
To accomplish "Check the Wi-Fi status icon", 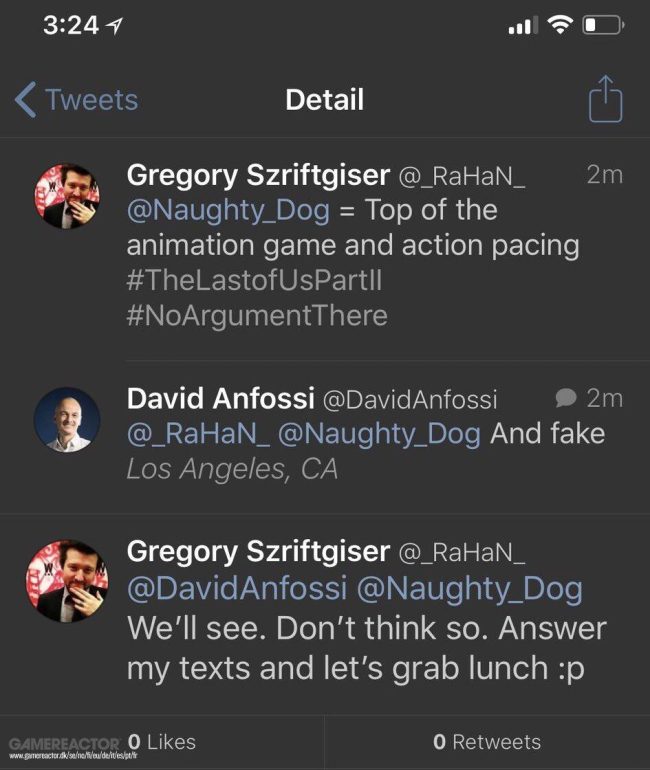I will 560,24.
